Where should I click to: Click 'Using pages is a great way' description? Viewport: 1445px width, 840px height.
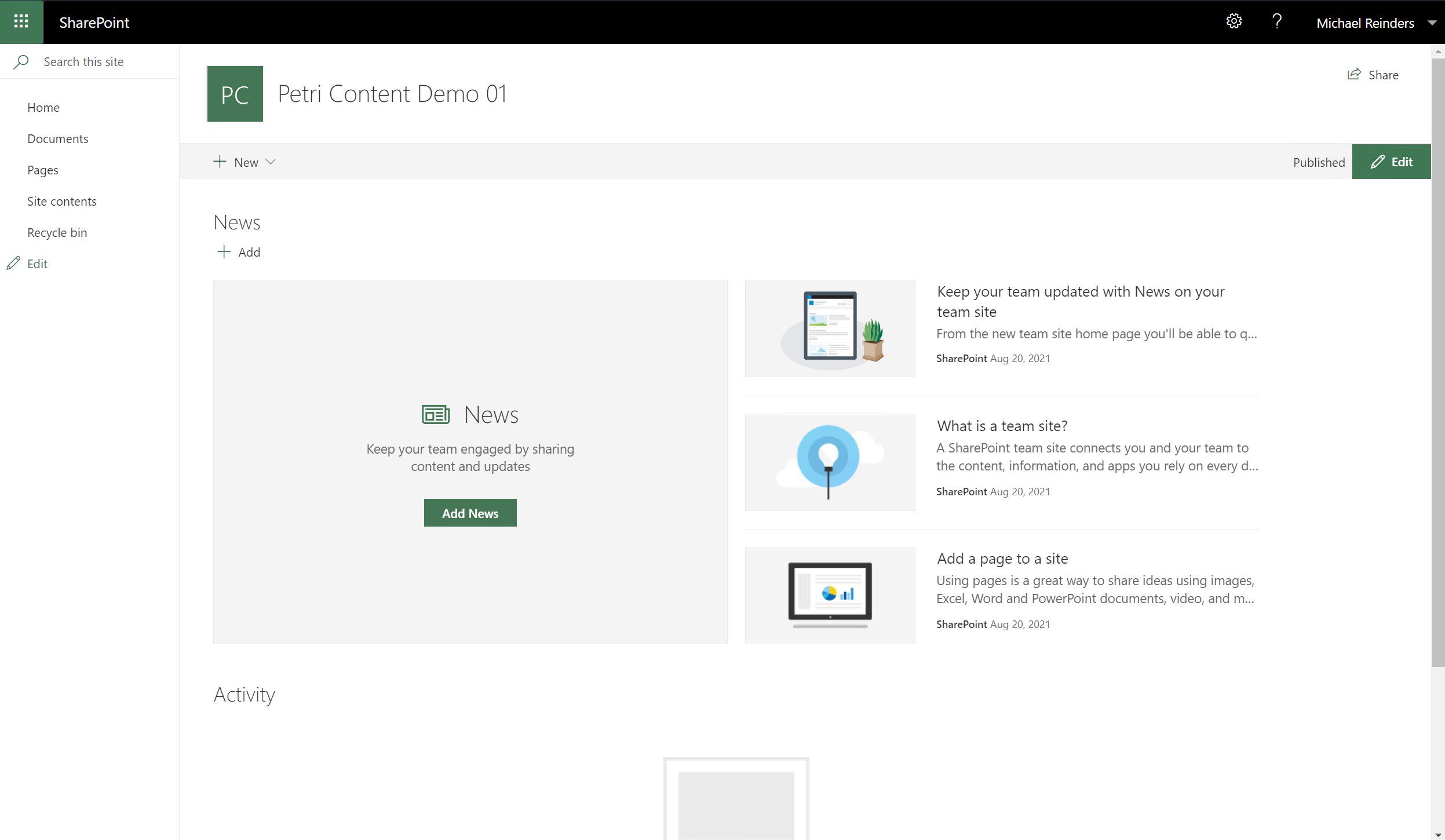[1095, 589]
